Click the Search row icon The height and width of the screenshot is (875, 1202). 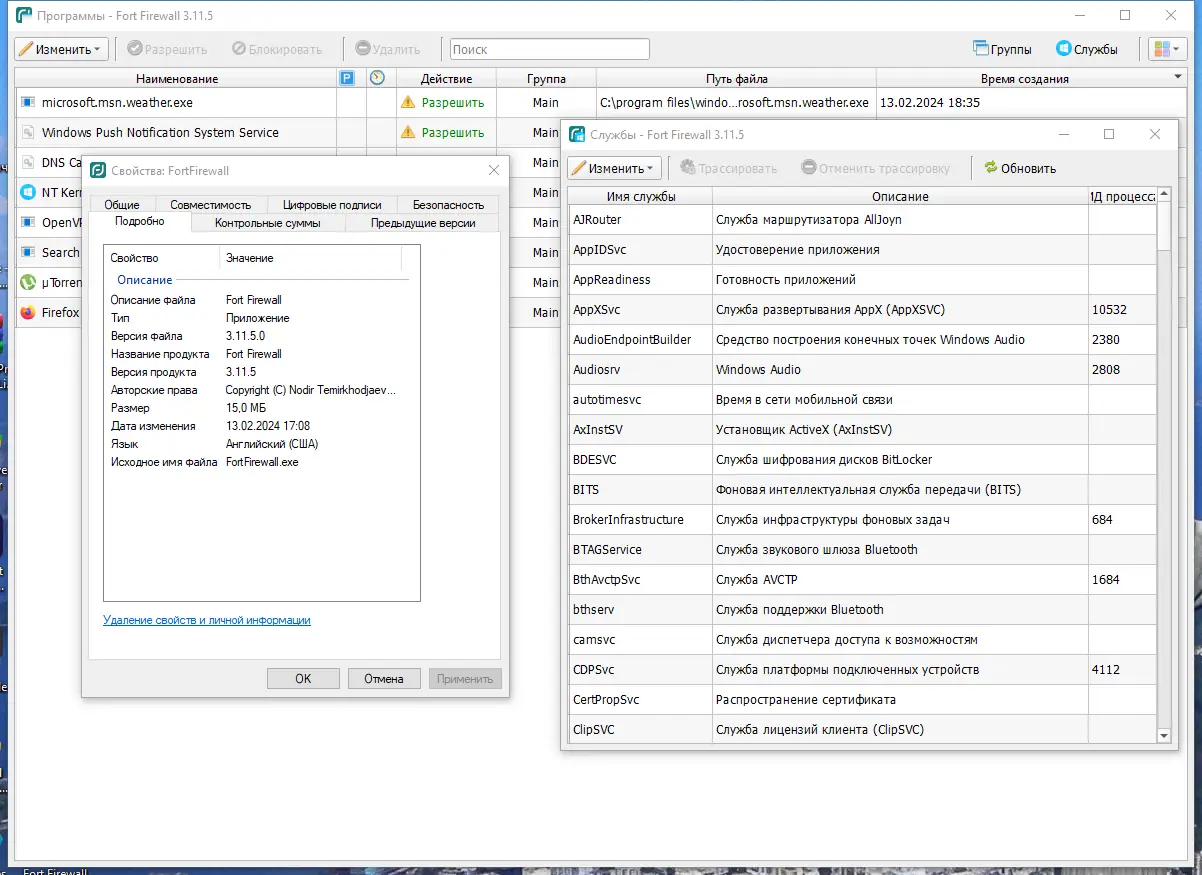(28, 252)
